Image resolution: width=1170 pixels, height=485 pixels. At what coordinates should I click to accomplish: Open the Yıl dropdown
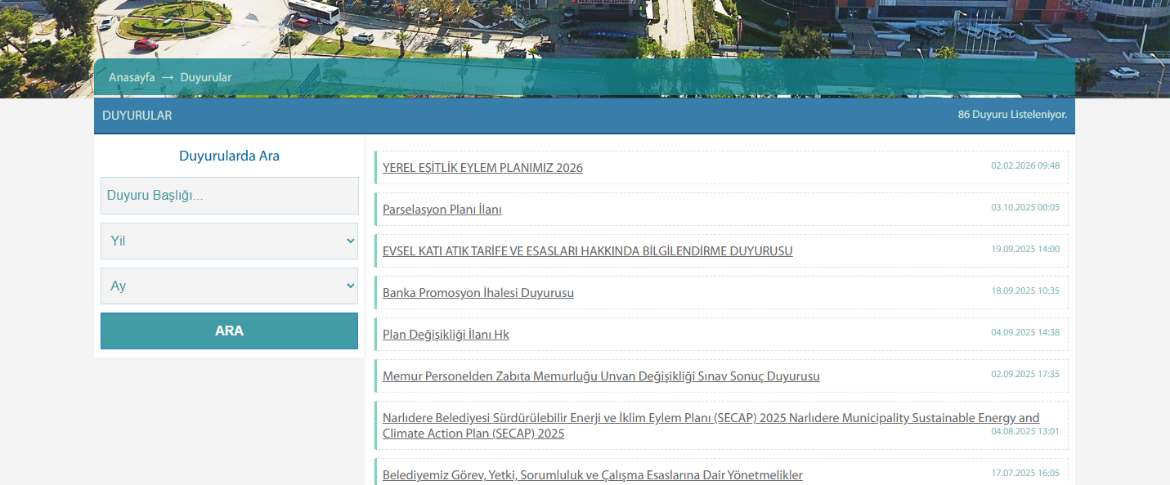[229, 241]
